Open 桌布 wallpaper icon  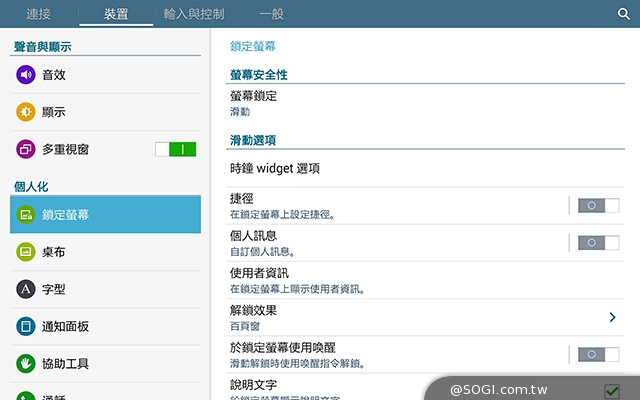pyautogui.click(x=26, y=252)
